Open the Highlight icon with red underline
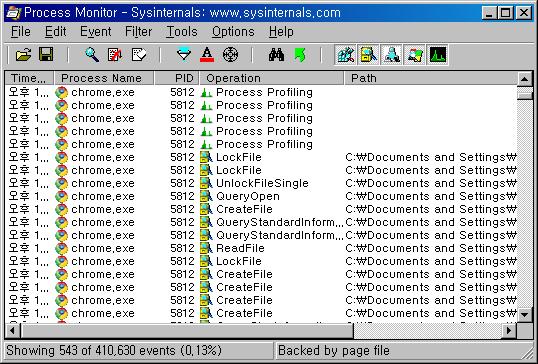This screenshot has height=364, width=538. click(207, 55)
